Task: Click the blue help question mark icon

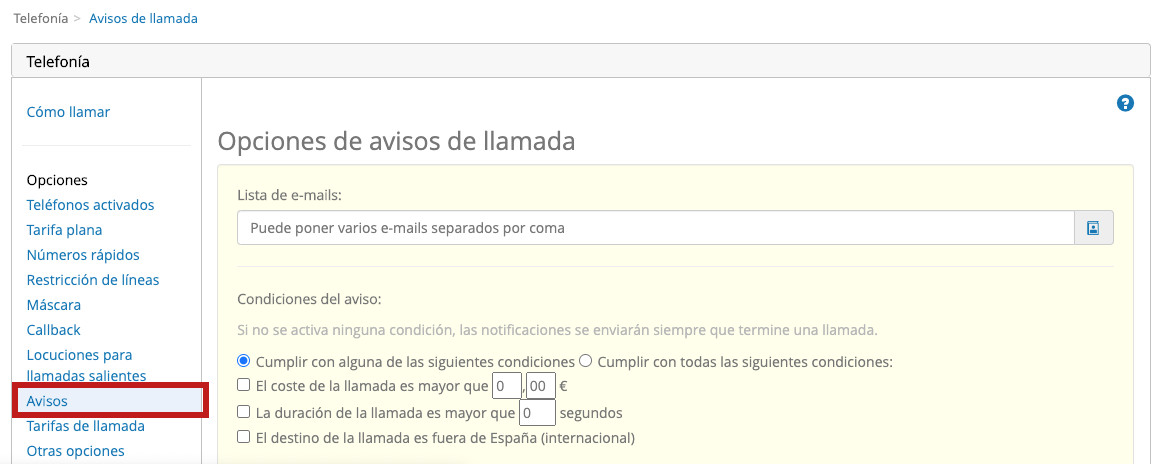Action: click(x=1125, y=103)
